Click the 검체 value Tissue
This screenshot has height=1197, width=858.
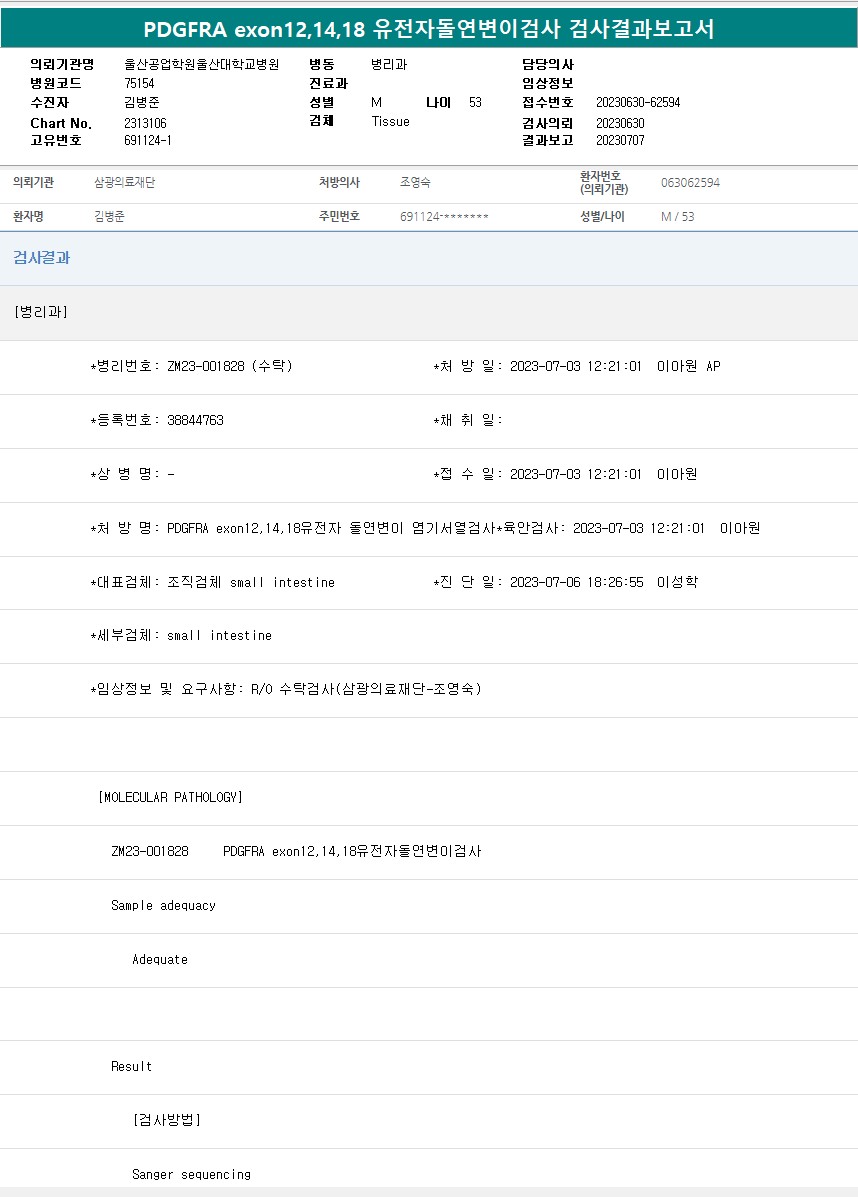pos(390,122)
